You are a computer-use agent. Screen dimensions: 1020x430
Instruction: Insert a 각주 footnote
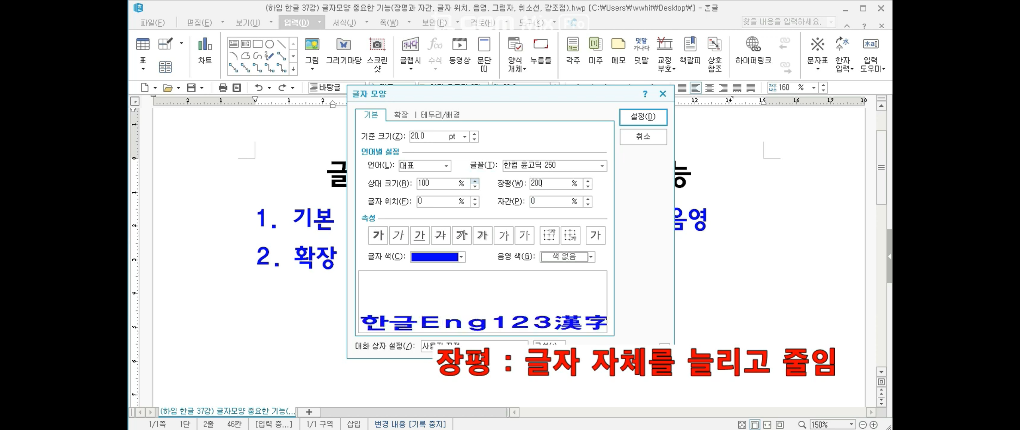tap(573, 51)
